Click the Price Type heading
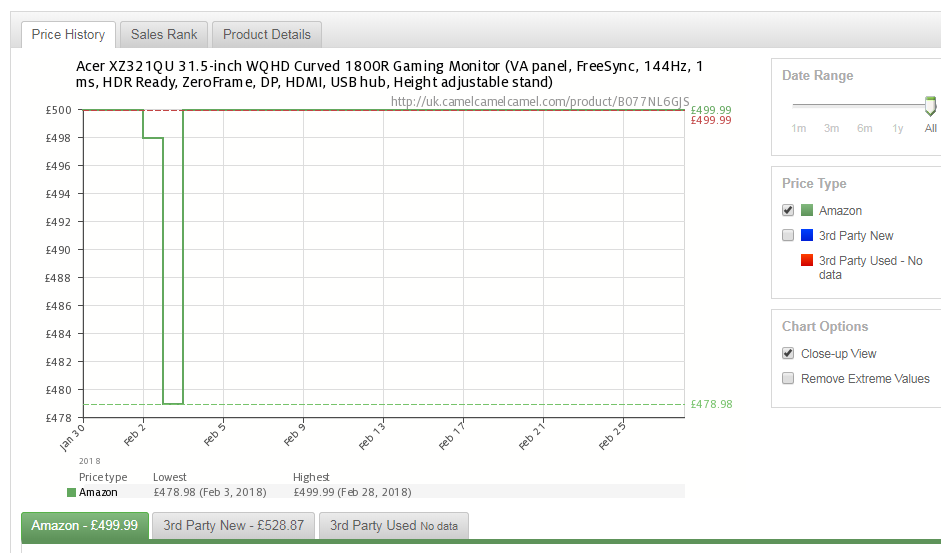The width and height of the screenshot is (941, 553). [814, 184]
